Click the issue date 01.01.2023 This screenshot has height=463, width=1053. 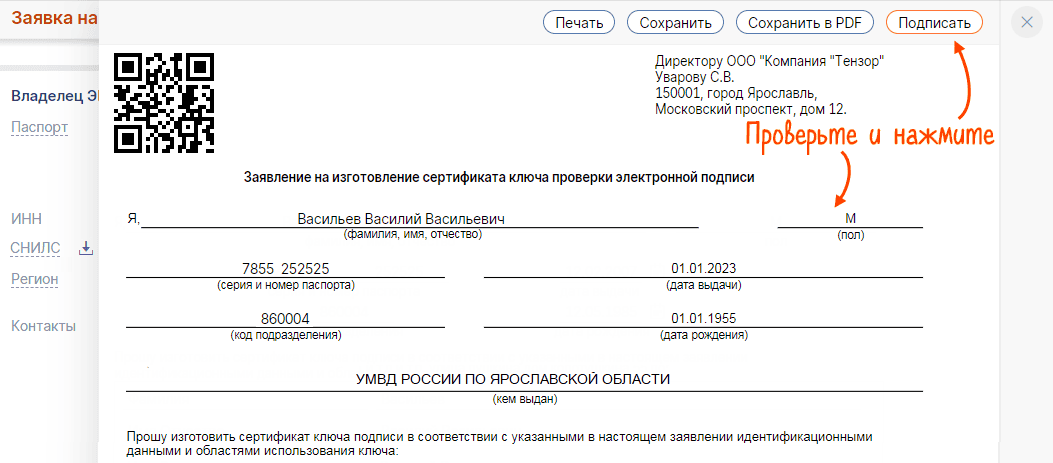tap(702, 268)
